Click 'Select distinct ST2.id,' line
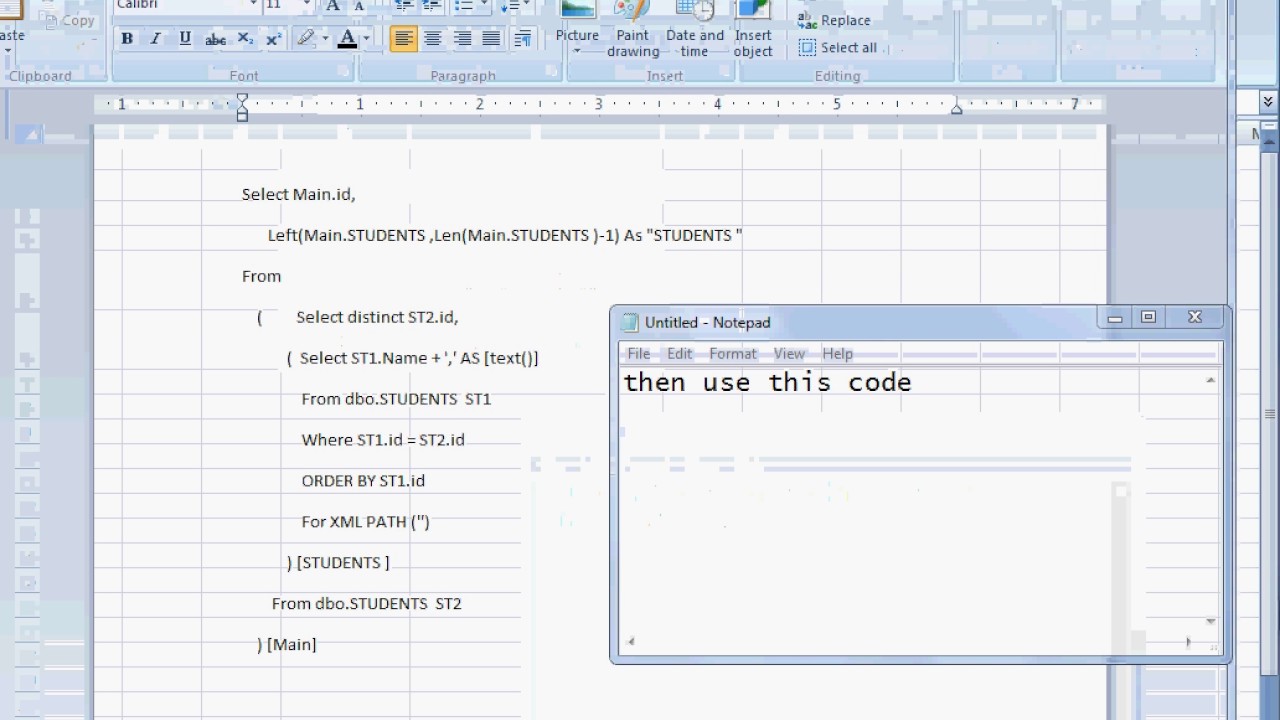Viewport: 1280px width, 720px height. pyautogui.click(x=377, y=317)
